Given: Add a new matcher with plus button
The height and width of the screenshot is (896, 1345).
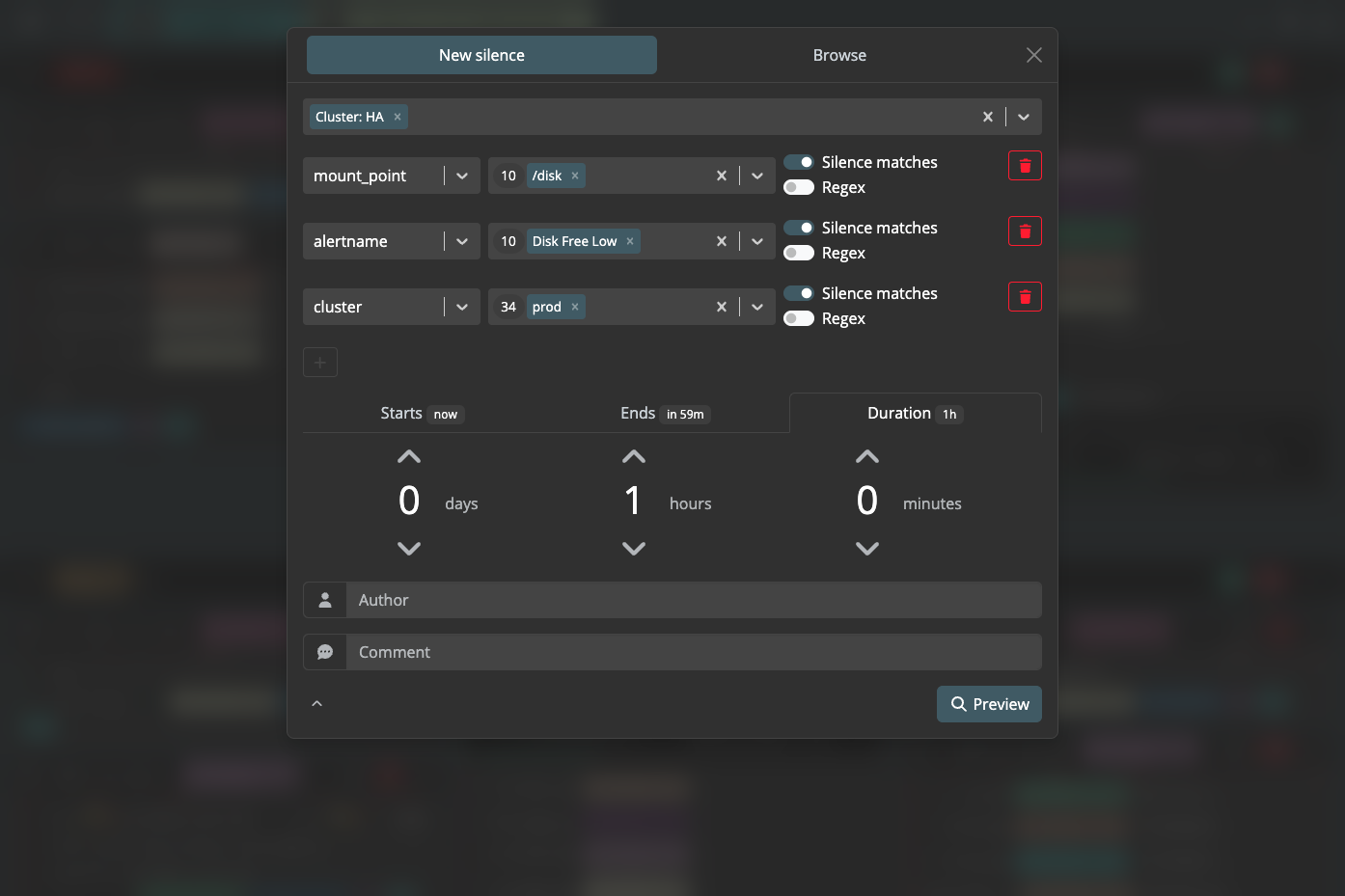Looking at the screenshot, I should pyautogui.click(x=320, y=363).
